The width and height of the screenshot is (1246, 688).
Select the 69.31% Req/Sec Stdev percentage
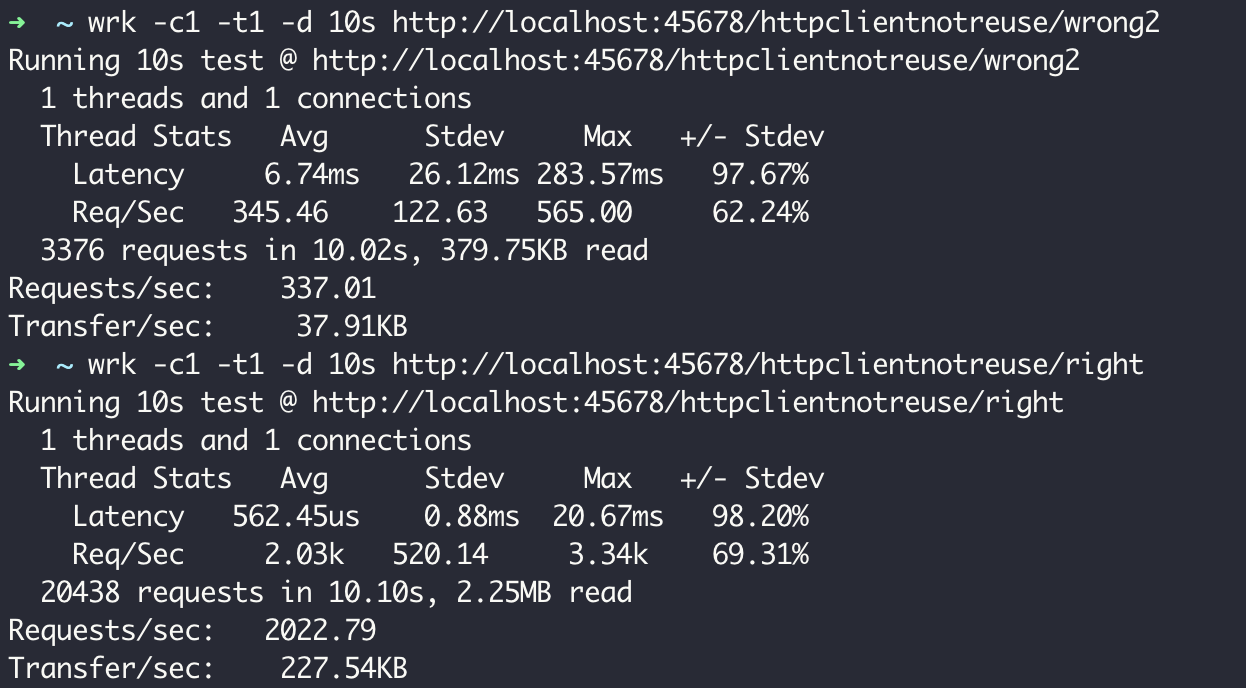[x=759, y=555]
